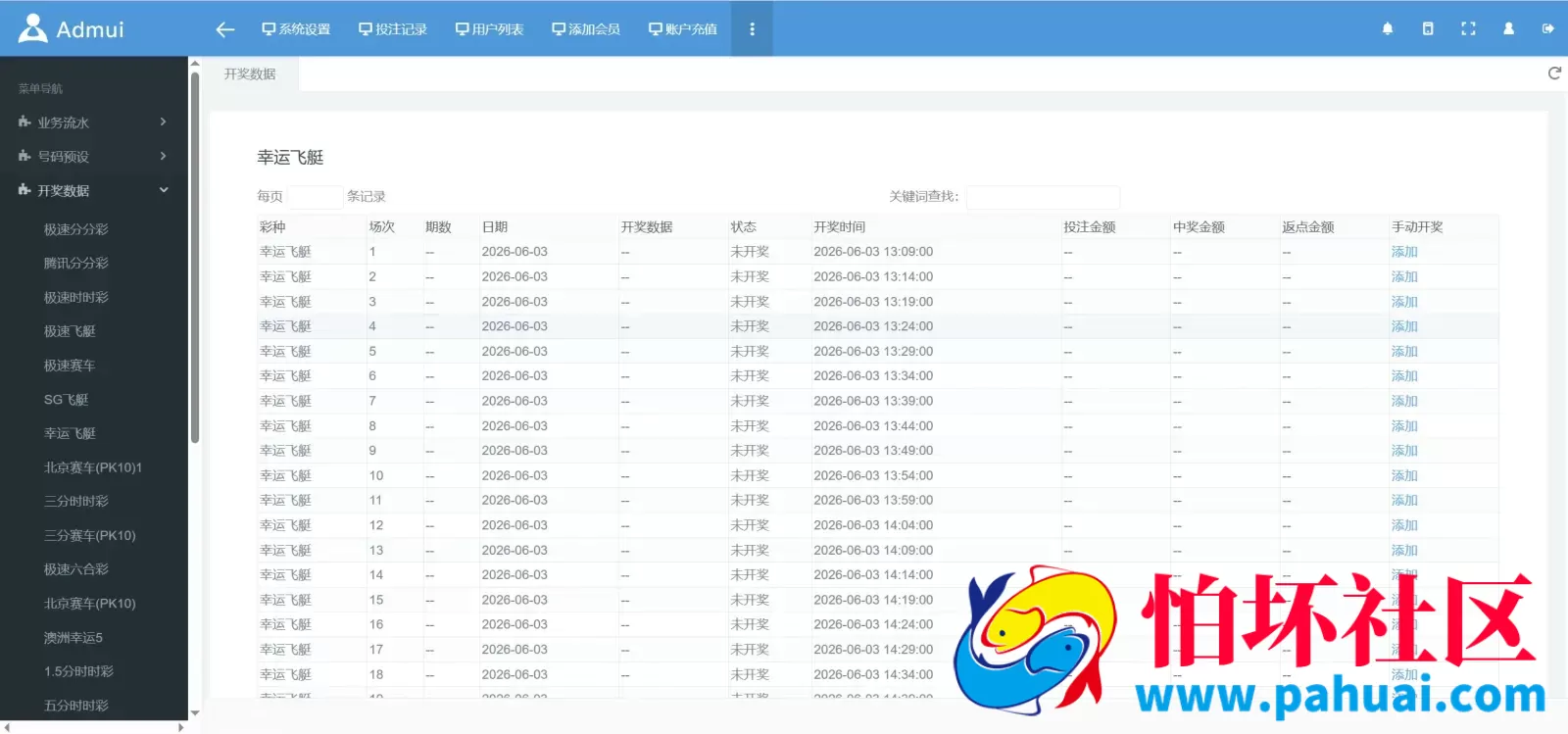Viewport: 1568px width, 734px height.
Task: Click the sidebar vertical scrollbar thumb
Action: click(195, 257)
